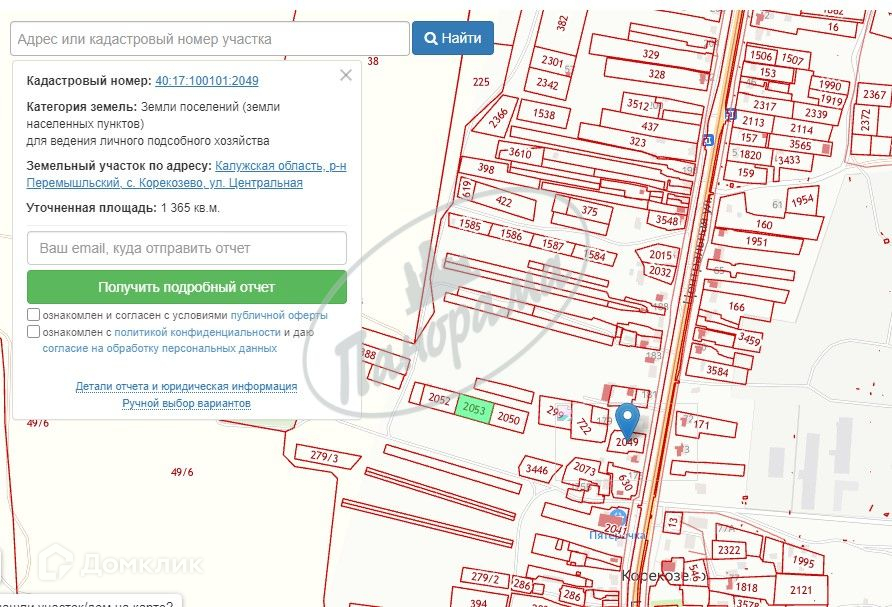Close the parcel info panel
The image size is (892, 607).
click(346, 75)
